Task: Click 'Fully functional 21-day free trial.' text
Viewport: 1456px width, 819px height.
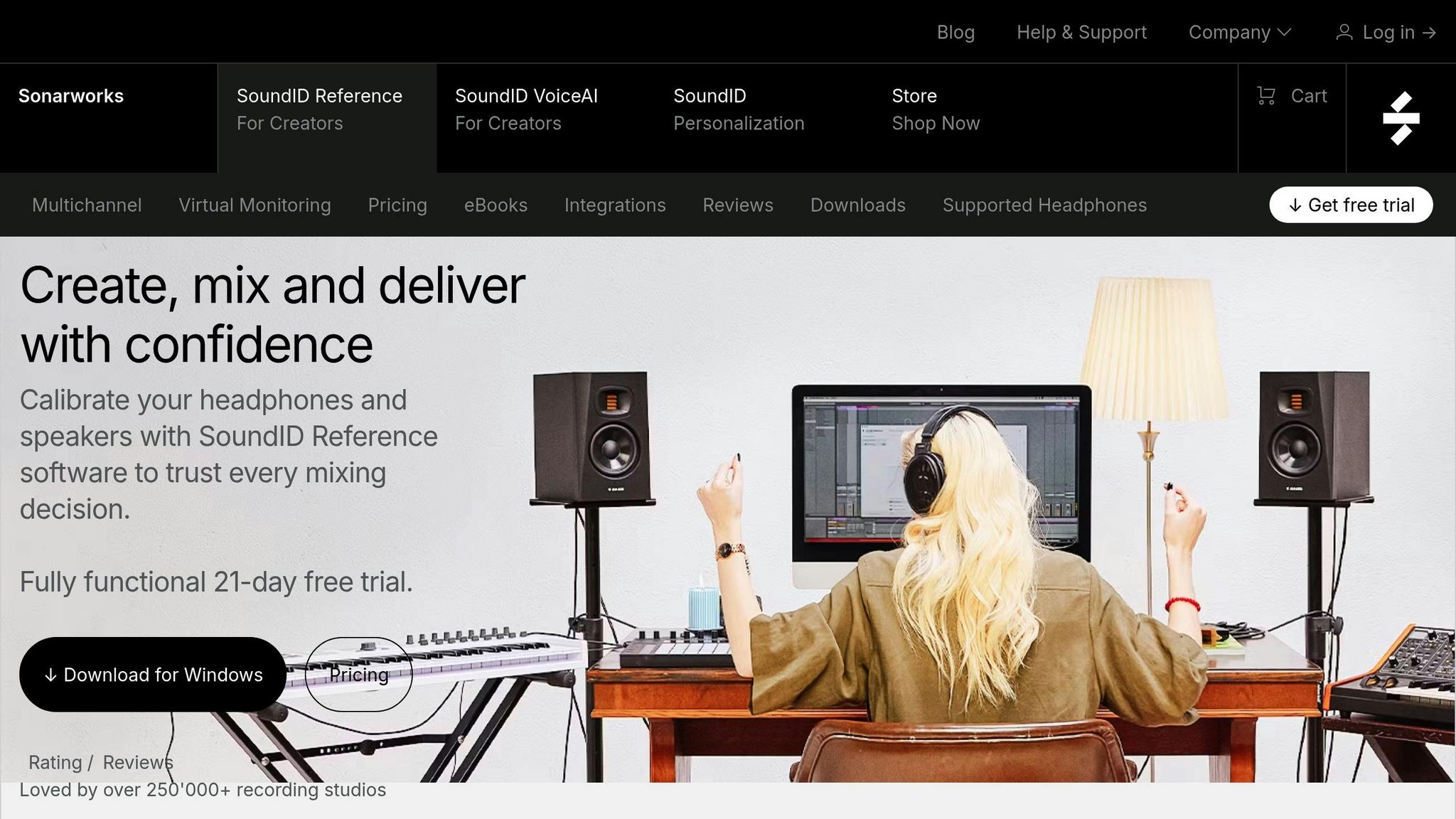Action: click(216, 582)
